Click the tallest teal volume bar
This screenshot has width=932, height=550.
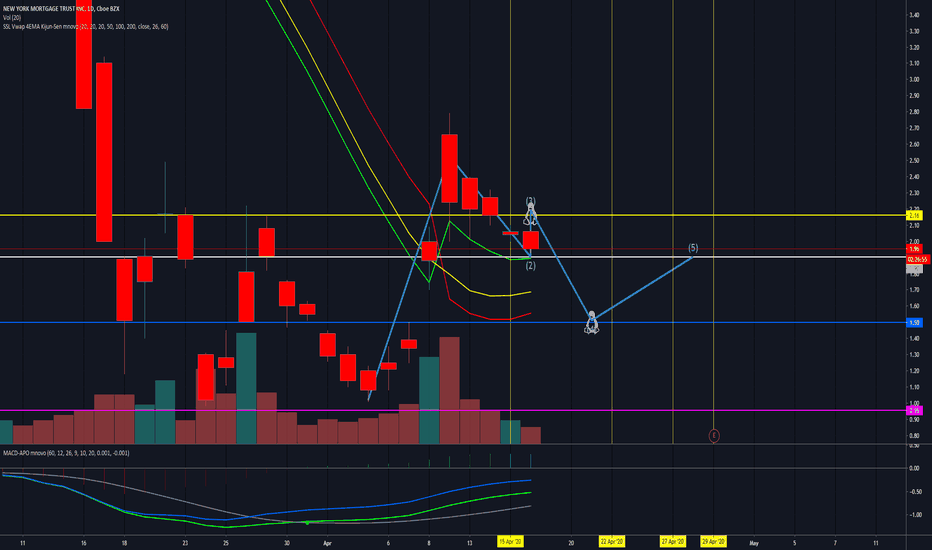[x=247, y=388]
